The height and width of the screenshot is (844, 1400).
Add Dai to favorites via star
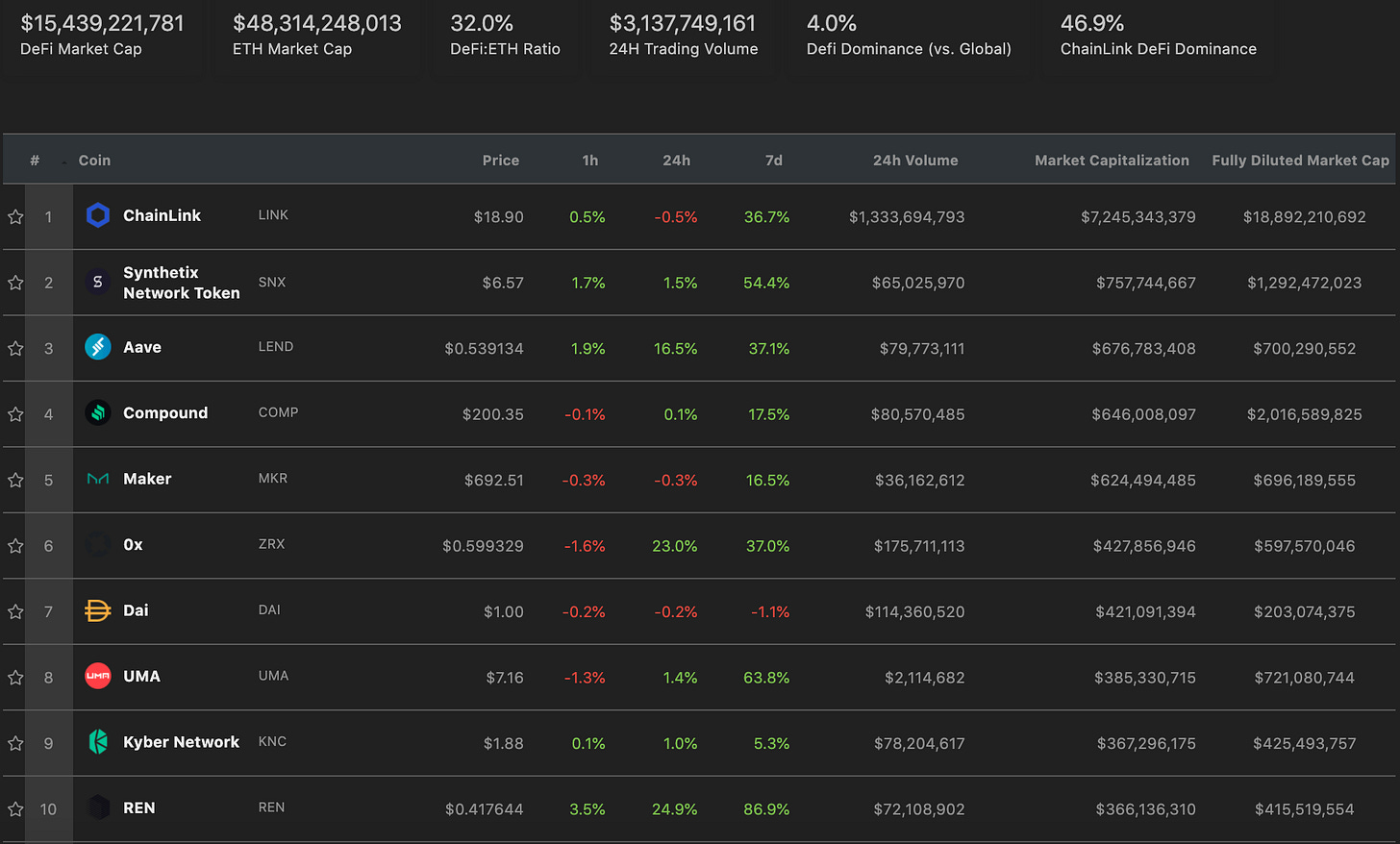click(15, 611)
